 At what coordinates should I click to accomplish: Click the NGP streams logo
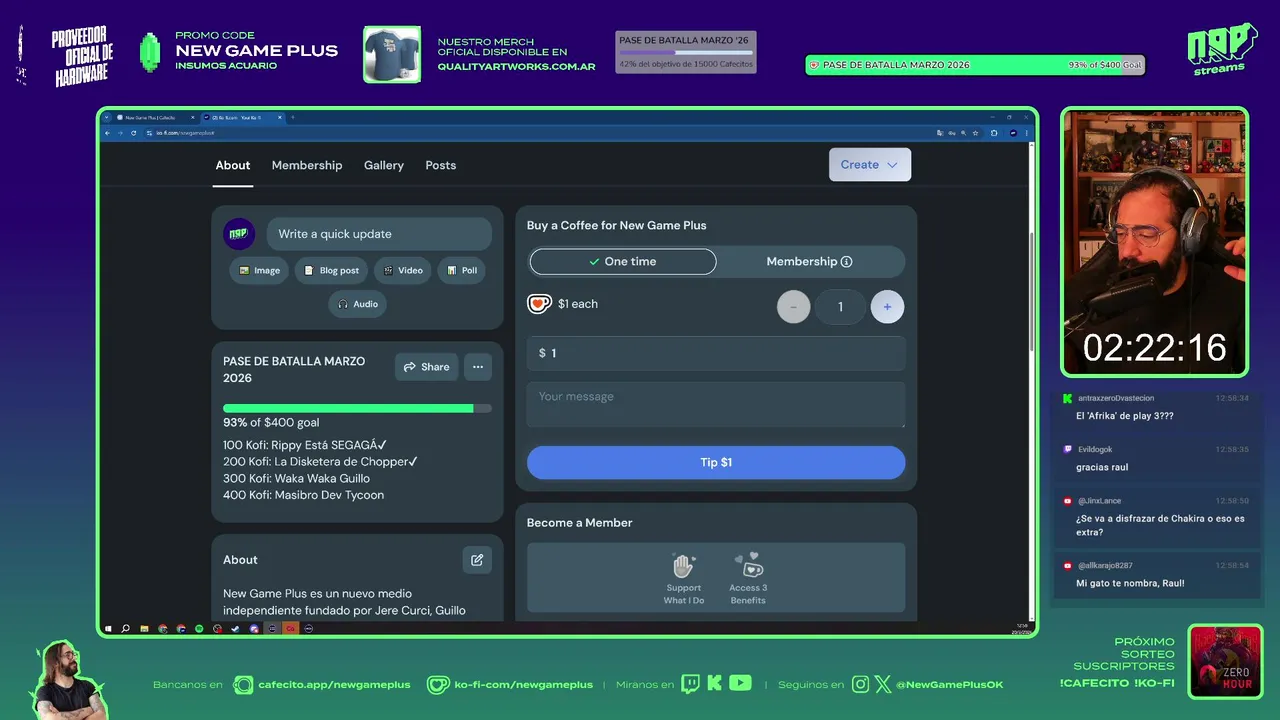click(x=1221, y=49)
